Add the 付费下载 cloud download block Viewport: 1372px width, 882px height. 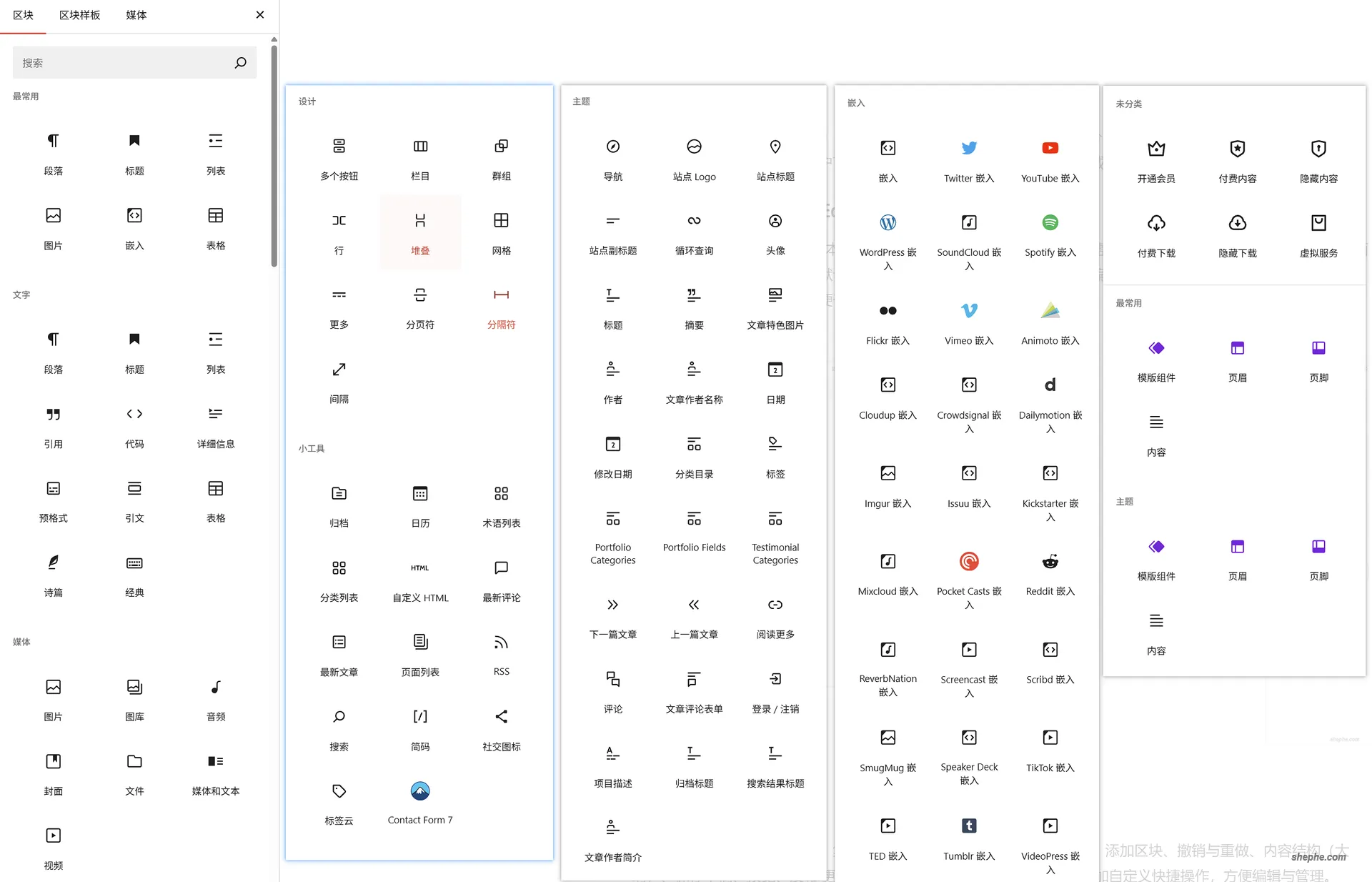pos(1156,223)
